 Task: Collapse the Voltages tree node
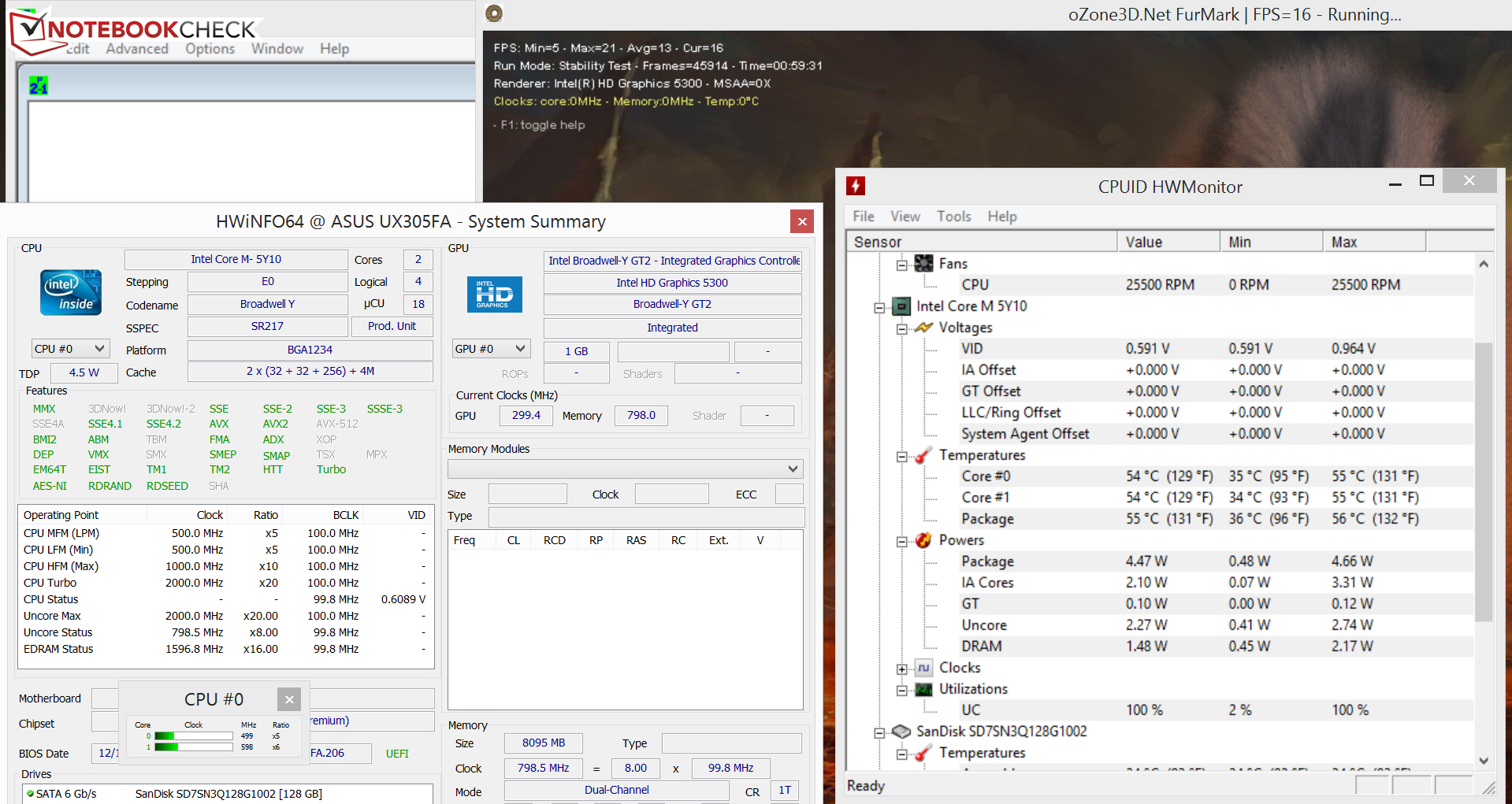click(x=901, y=328)
